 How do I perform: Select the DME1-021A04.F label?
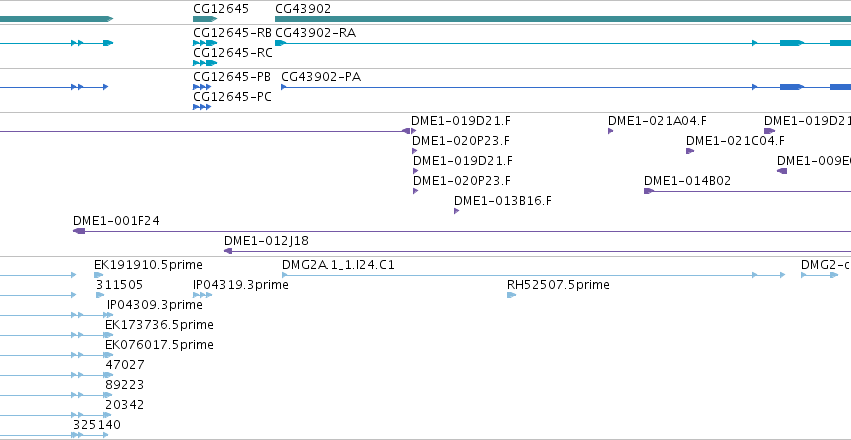pos(657,121)
